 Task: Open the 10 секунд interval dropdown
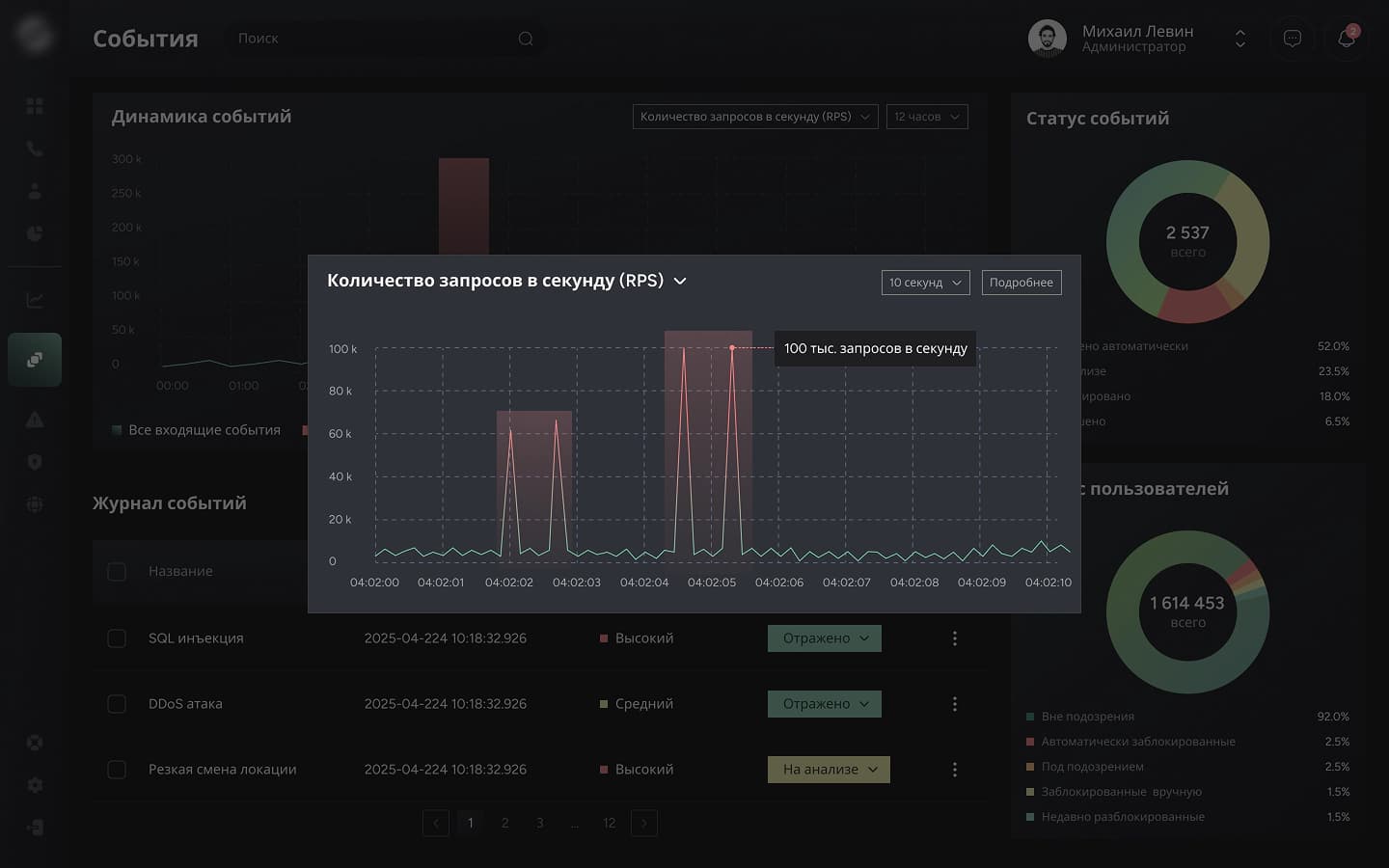click(925, 283)
